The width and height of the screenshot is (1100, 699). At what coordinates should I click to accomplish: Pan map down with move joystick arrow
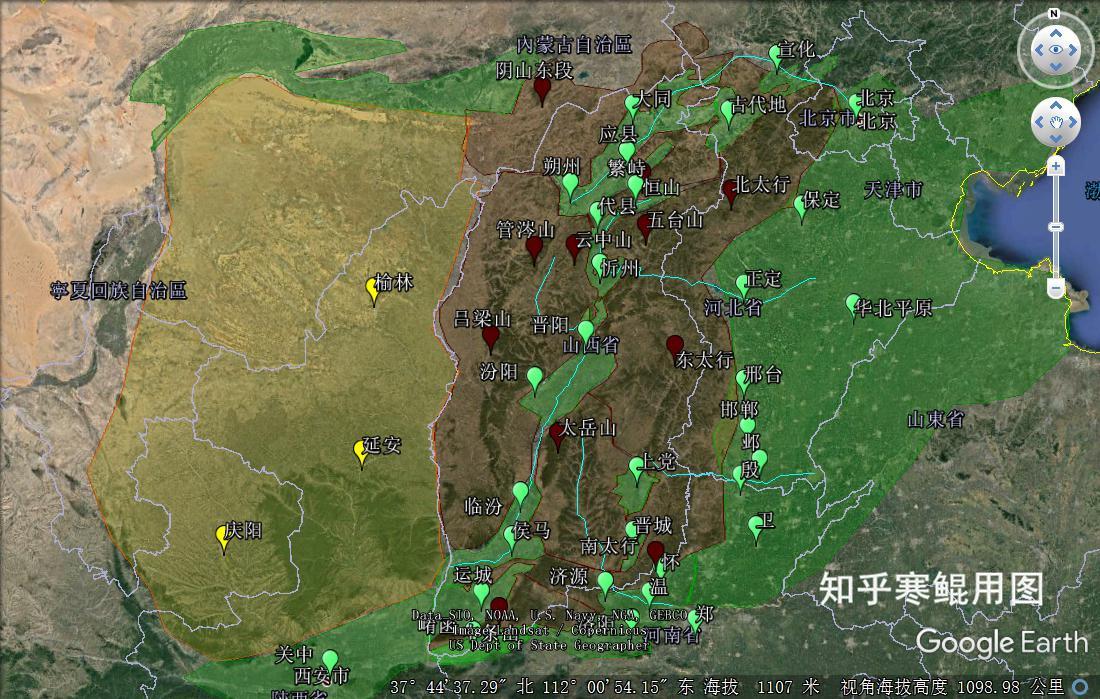click(1056, 138)
